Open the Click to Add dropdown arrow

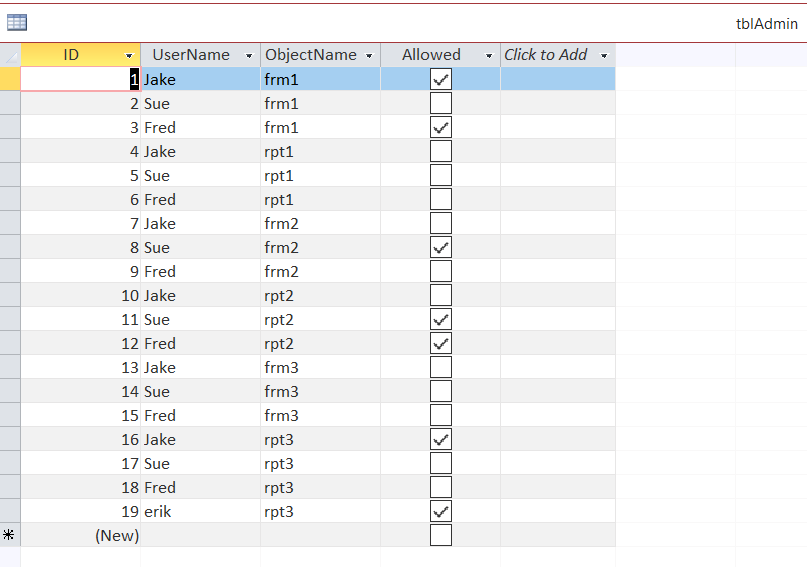(604, 56)
